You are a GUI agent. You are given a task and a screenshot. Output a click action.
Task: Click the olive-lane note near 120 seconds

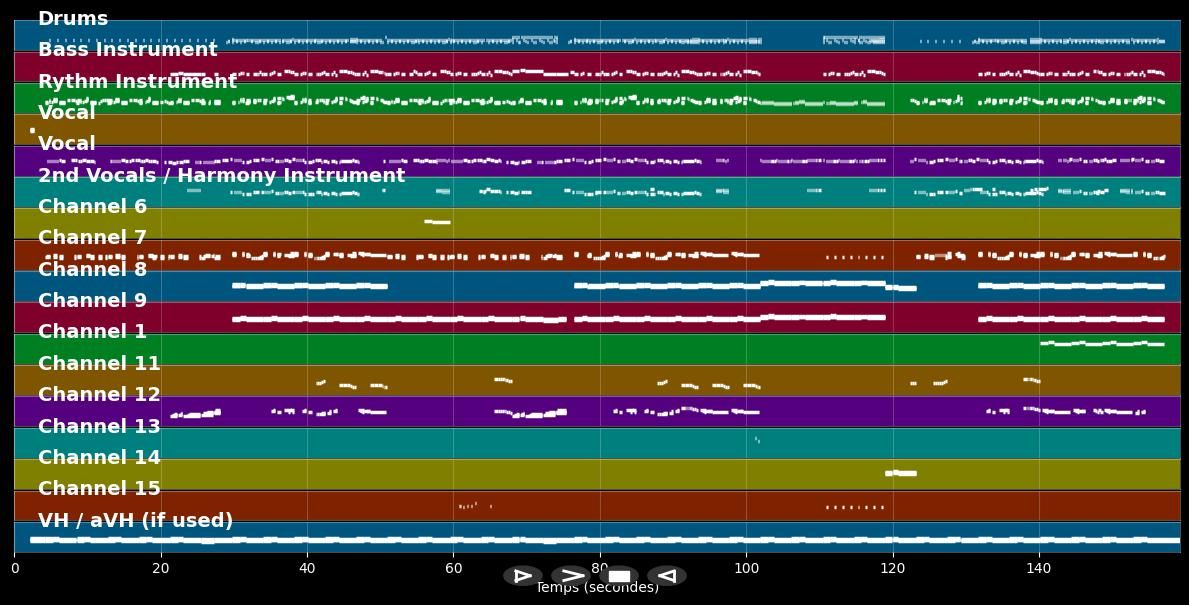[900, 473]
